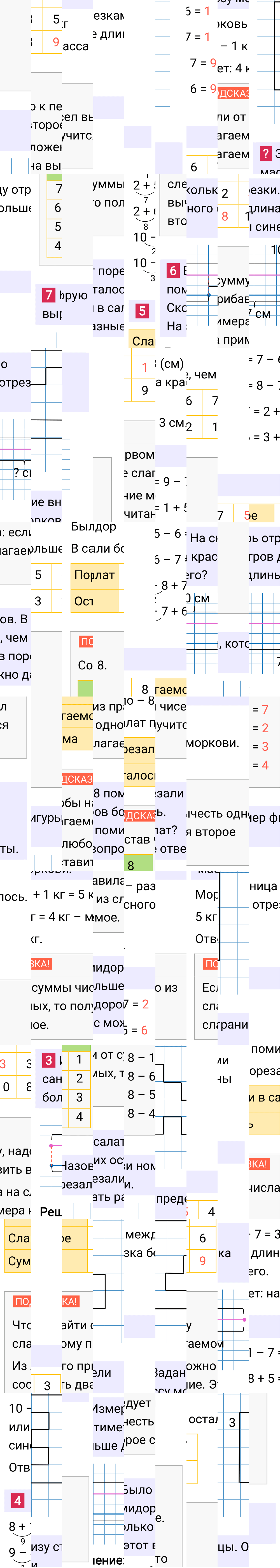Select the text "Со 8."
This screenshot has width=280, height=1568.
tap(92, 665)
